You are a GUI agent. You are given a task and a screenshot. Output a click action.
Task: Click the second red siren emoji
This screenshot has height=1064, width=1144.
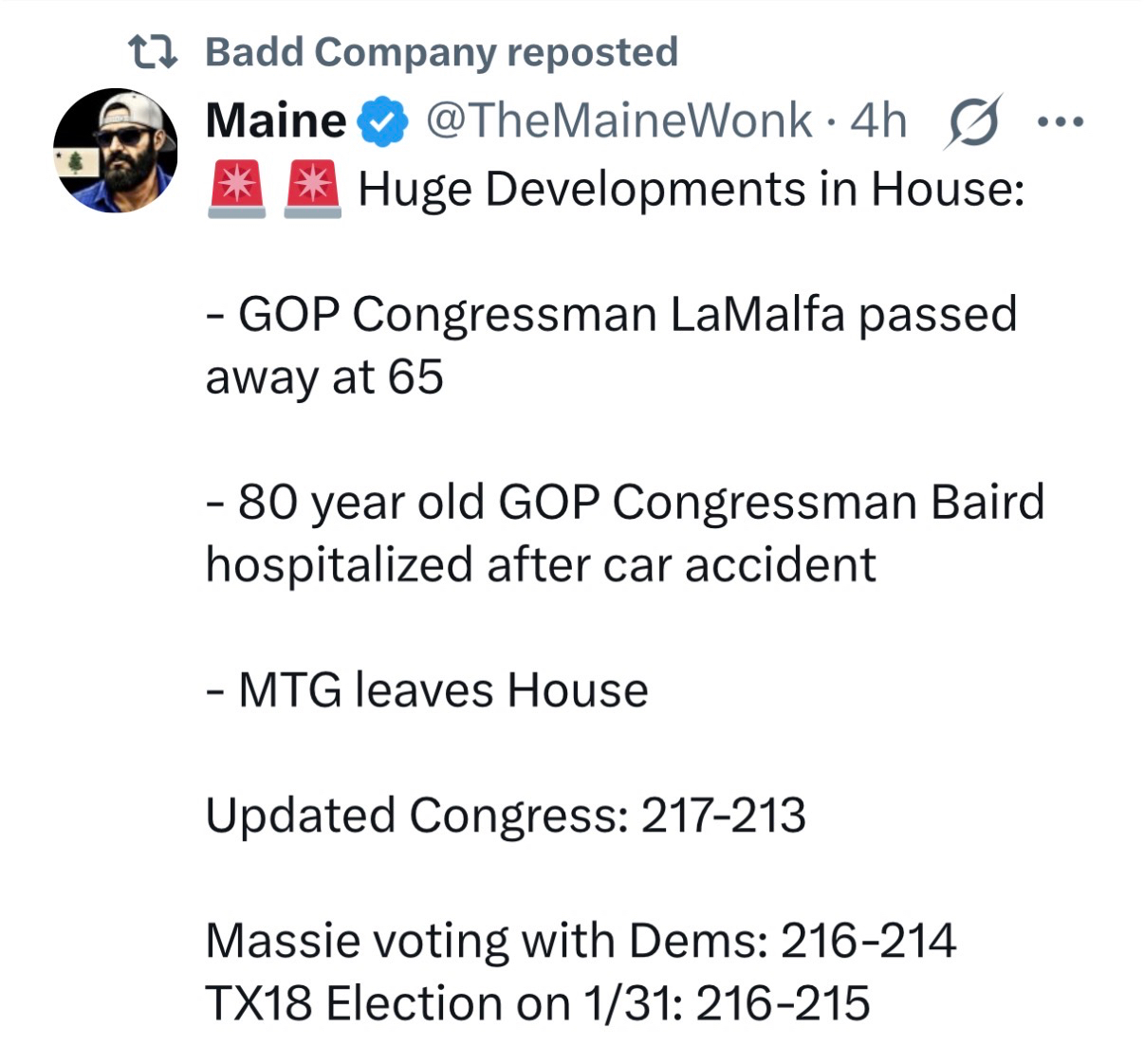click(x=313, y=189)
